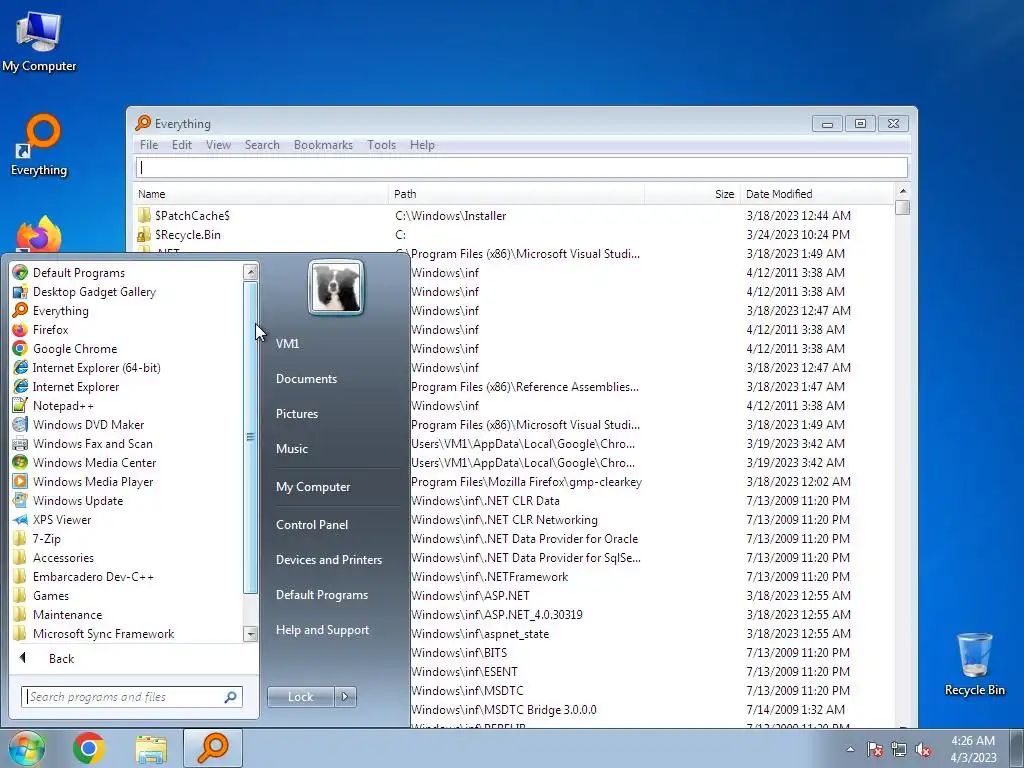
Task: Open Music from the Start menu
Action: pos(291,449)
